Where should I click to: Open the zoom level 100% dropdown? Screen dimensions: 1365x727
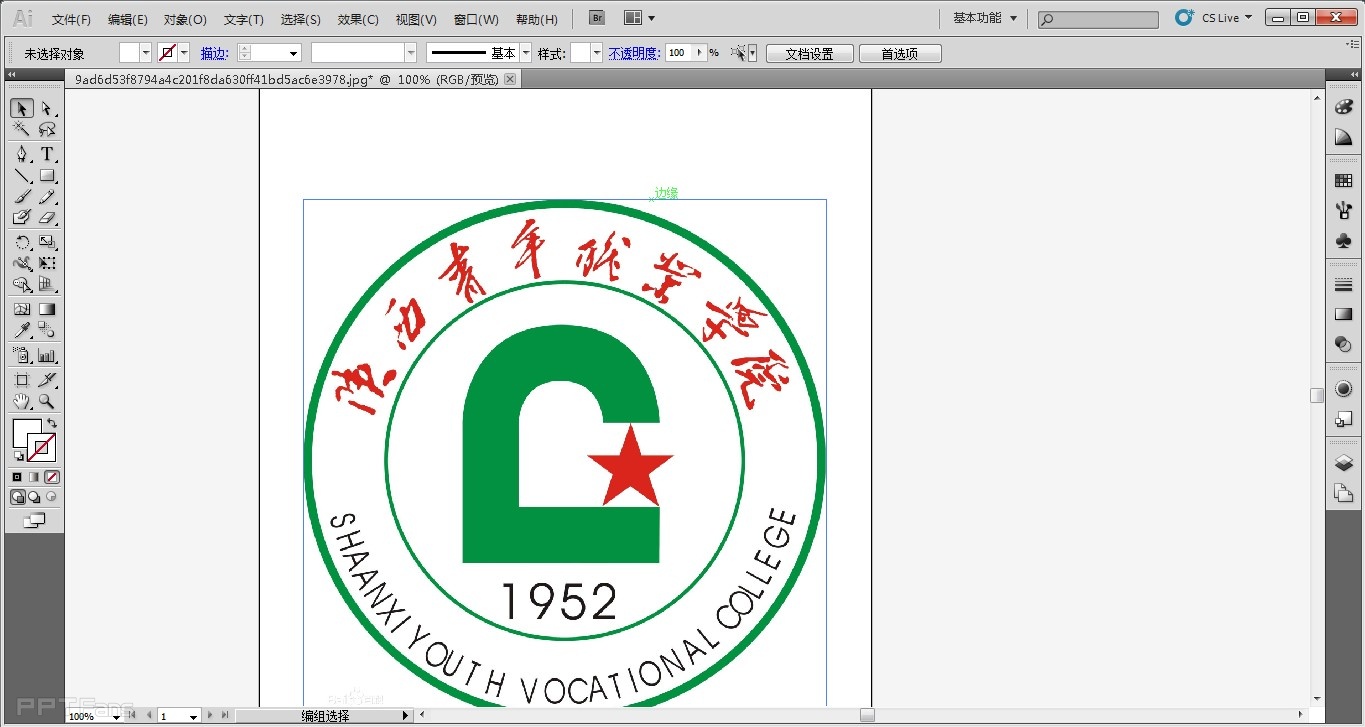116,716
